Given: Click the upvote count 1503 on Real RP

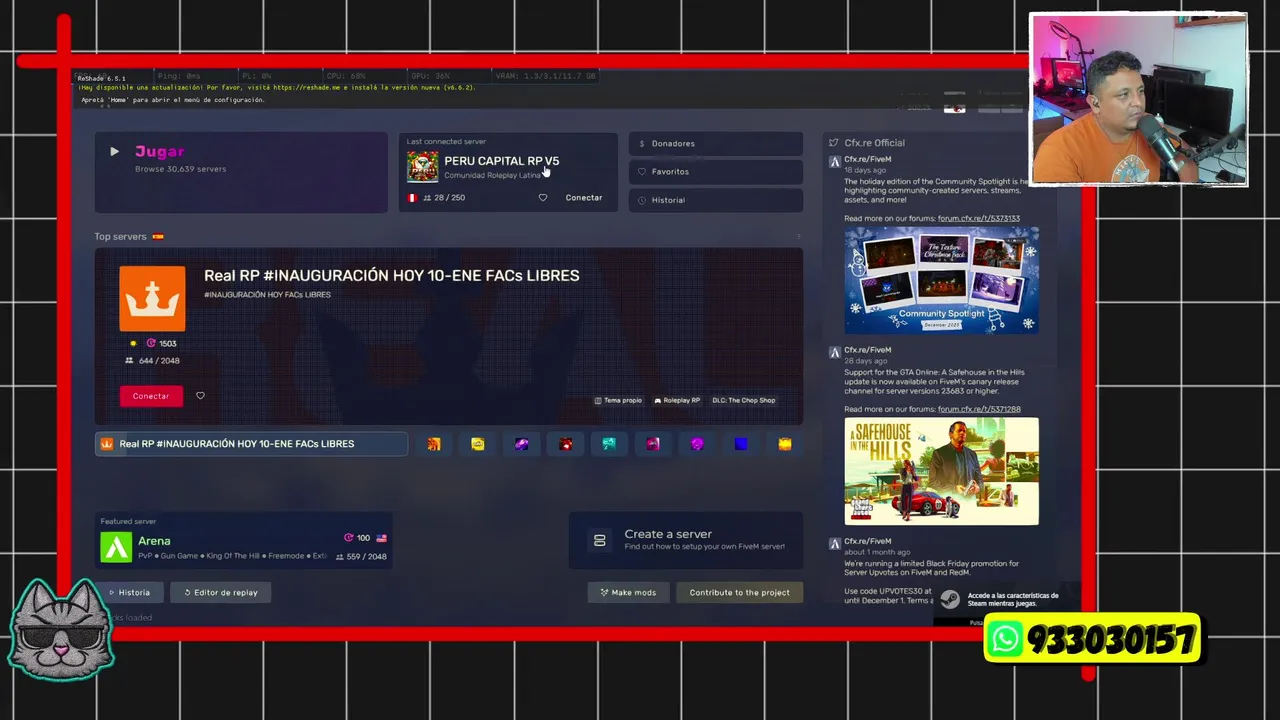Looking at the screenshot, I should click(x=162, y=344).
